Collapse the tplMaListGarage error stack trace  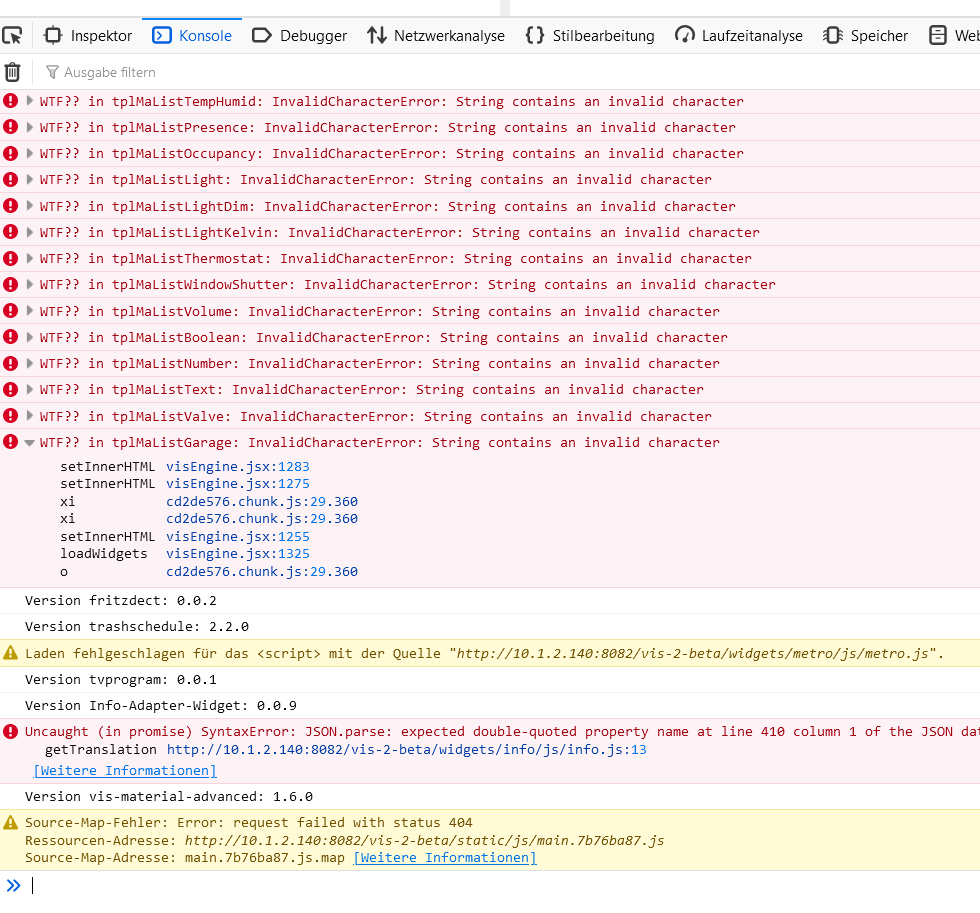click(x=30, y=442)
